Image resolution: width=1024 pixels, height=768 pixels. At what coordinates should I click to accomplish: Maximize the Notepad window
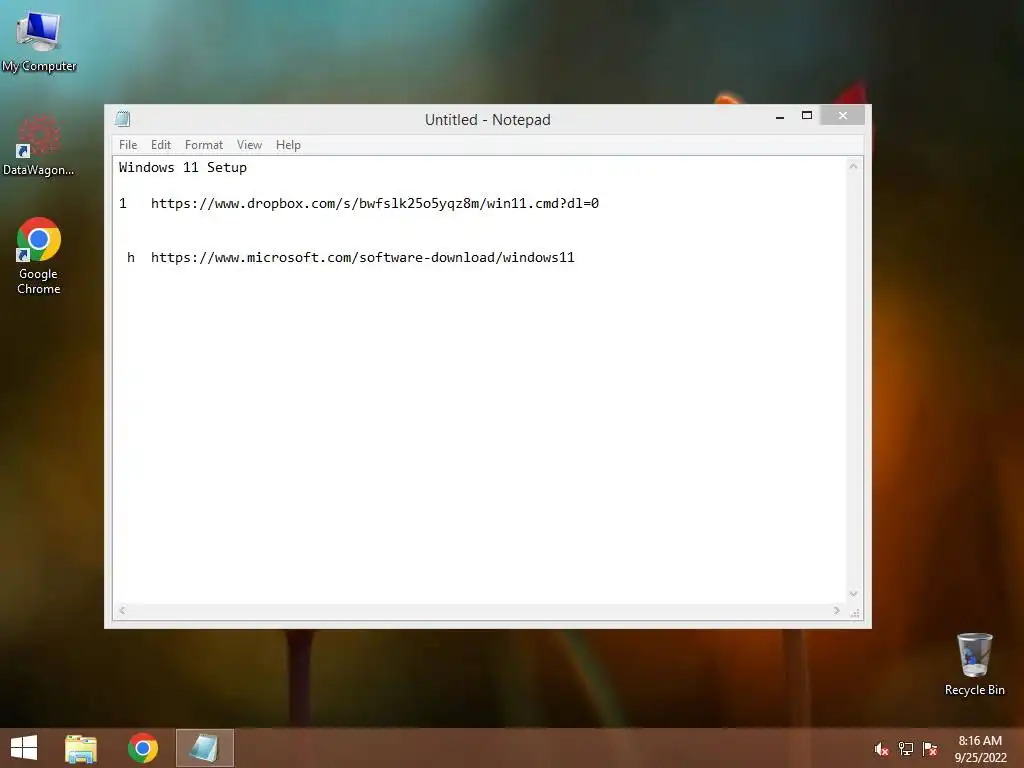(x=807, y=116)
